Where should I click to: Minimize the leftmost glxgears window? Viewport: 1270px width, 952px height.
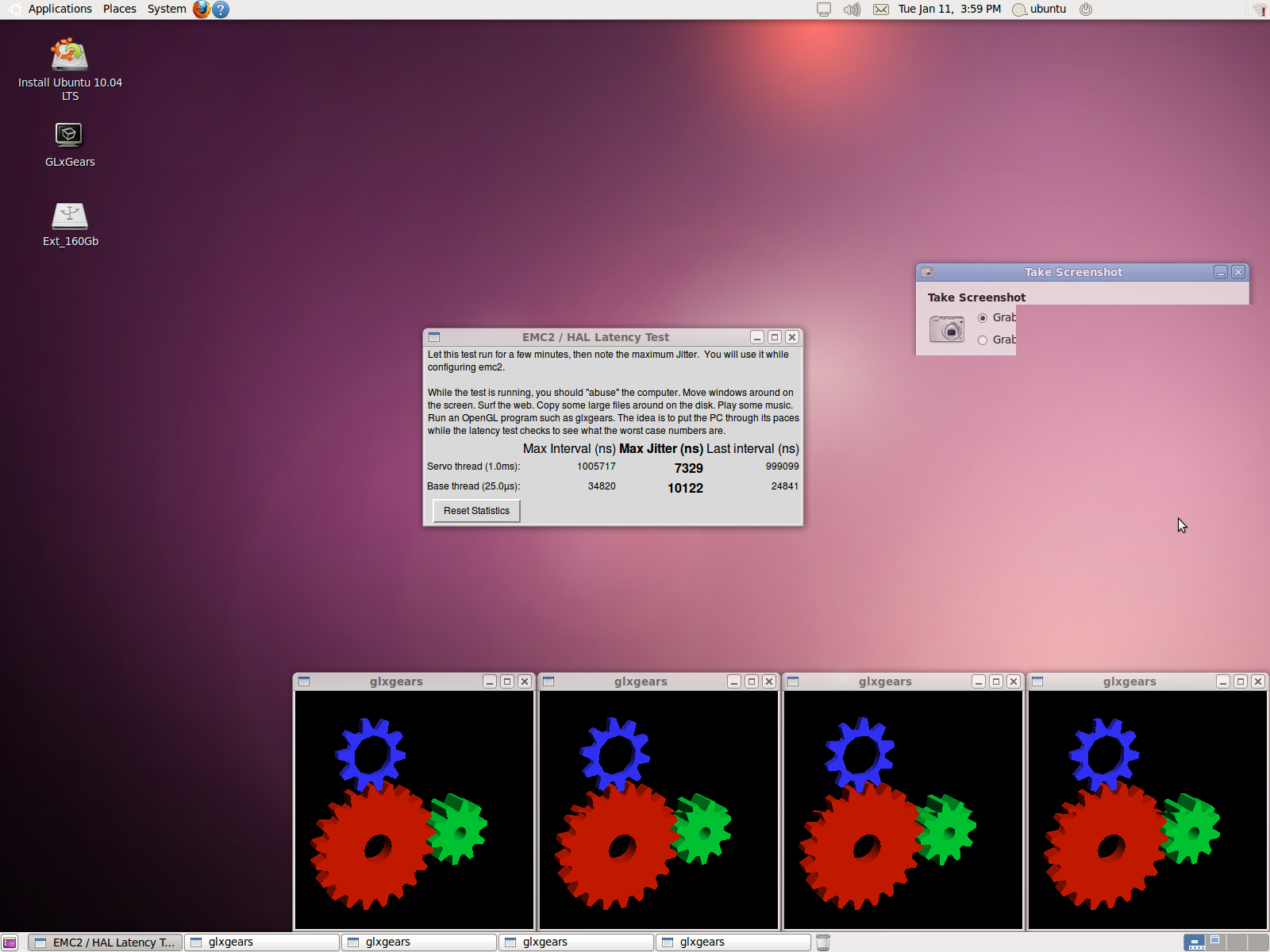click(x=490, y=681)
